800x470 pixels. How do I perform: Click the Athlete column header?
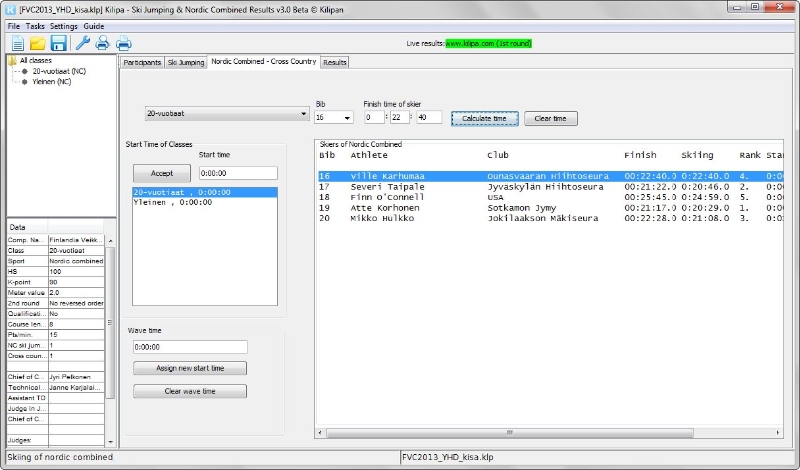369,155
